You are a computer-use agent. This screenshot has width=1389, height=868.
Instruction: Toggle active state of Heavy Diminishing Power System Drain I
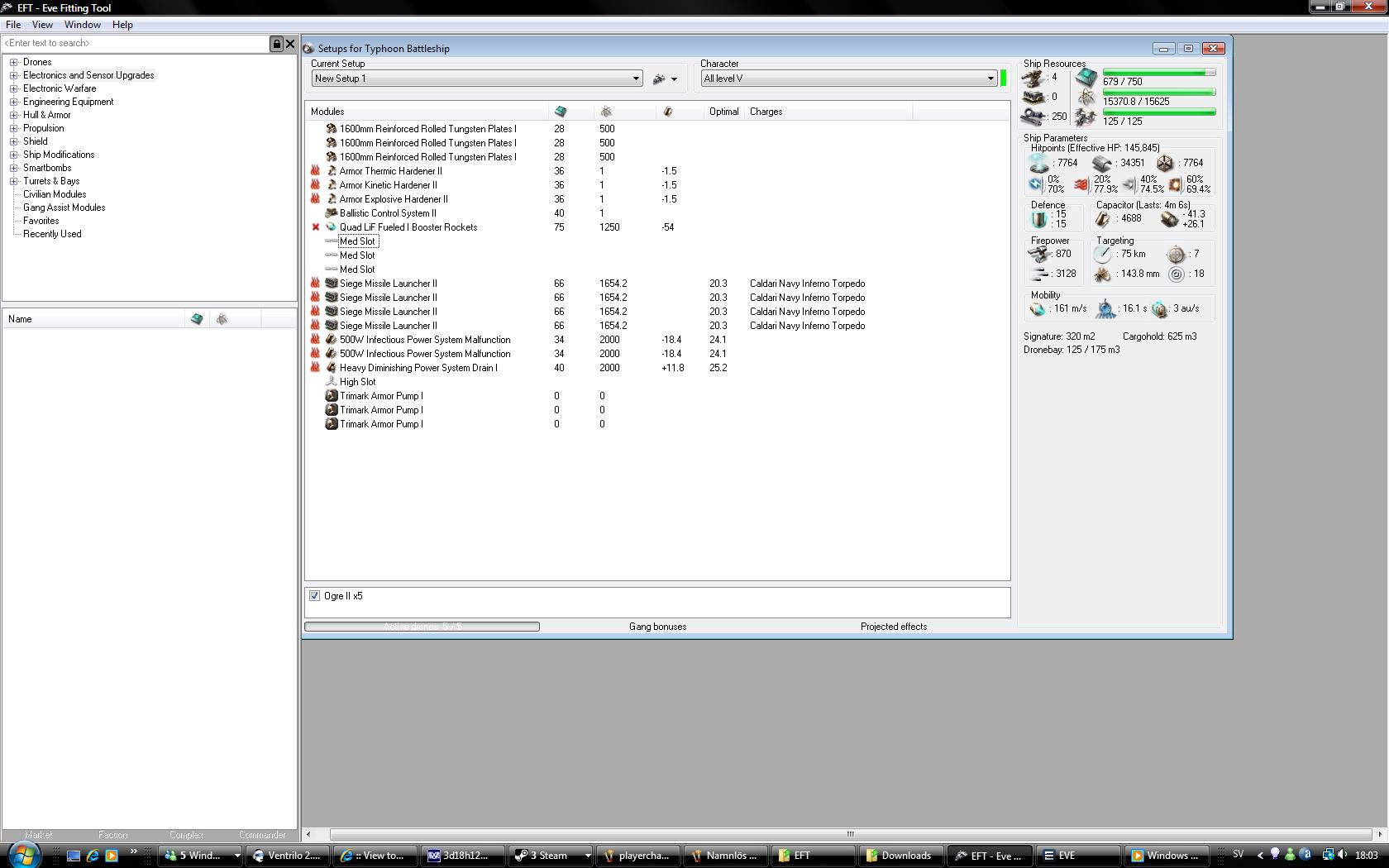pos(315,368)
